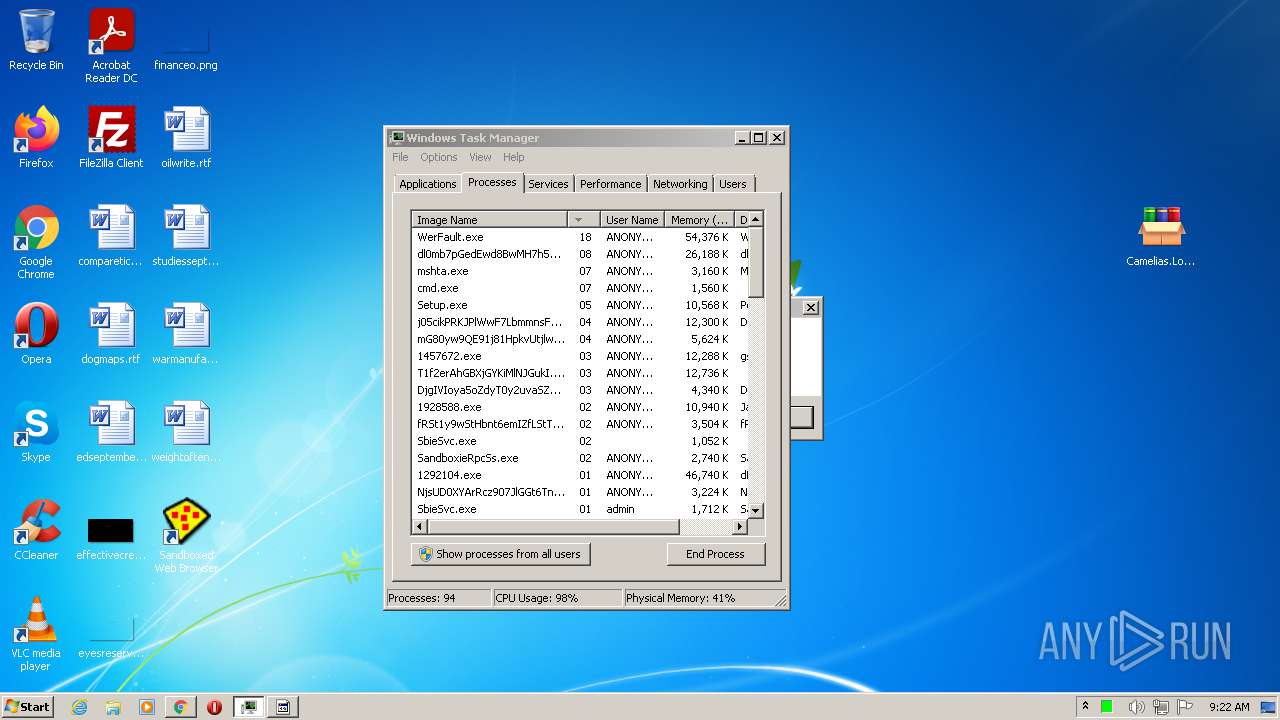Screen dimensions: 1280x720
Task: Open the Options menu in Task Manager
Action: click(438, 157)
